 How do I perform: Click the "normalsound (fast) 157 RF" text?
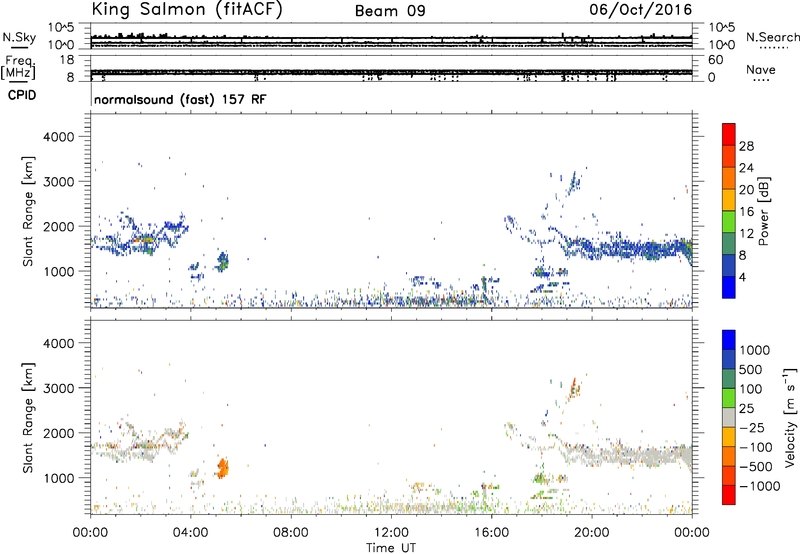[180, 99]
